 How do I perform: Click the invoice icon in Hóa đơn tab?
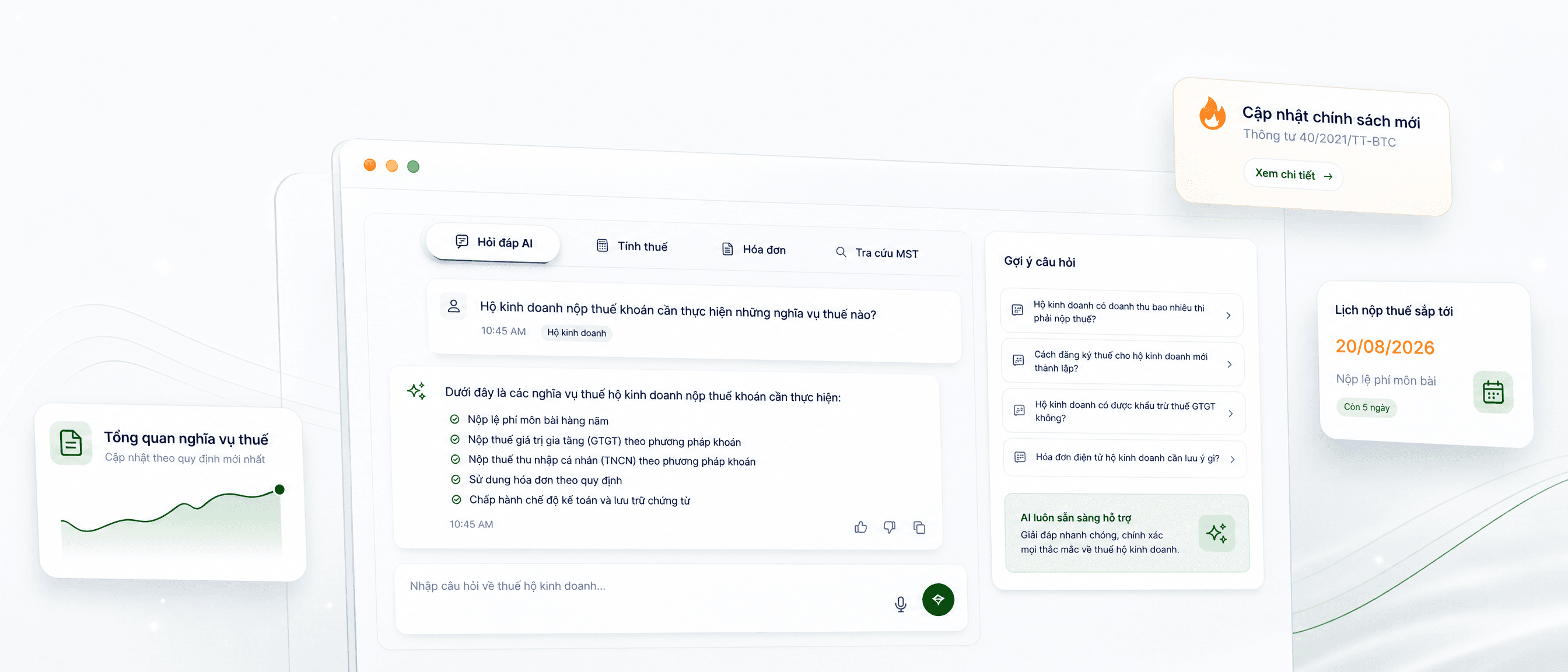coord(727,249)
